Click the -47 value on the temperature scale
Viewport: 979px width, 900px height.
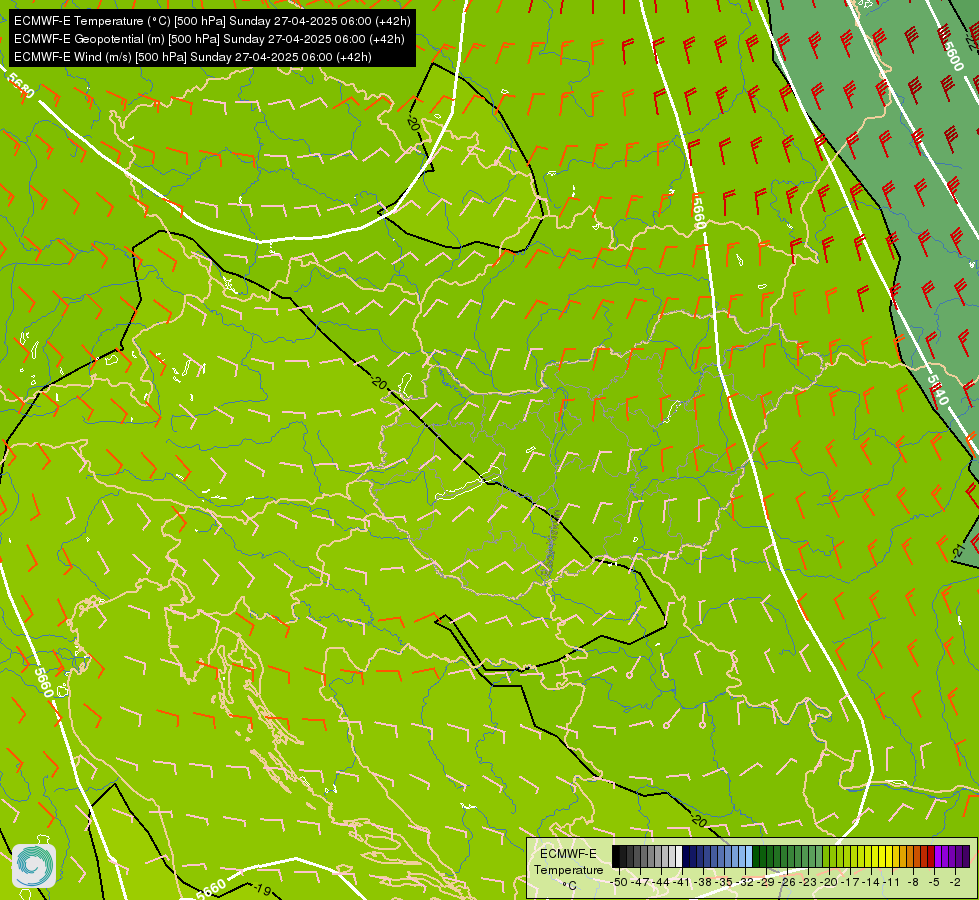pos(640,882)
